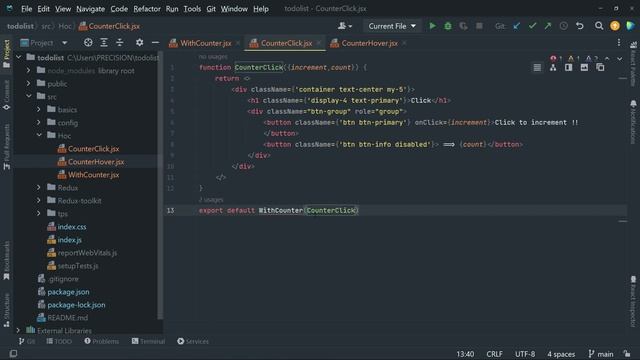Open Git tool window button

[x=27, y=341]
